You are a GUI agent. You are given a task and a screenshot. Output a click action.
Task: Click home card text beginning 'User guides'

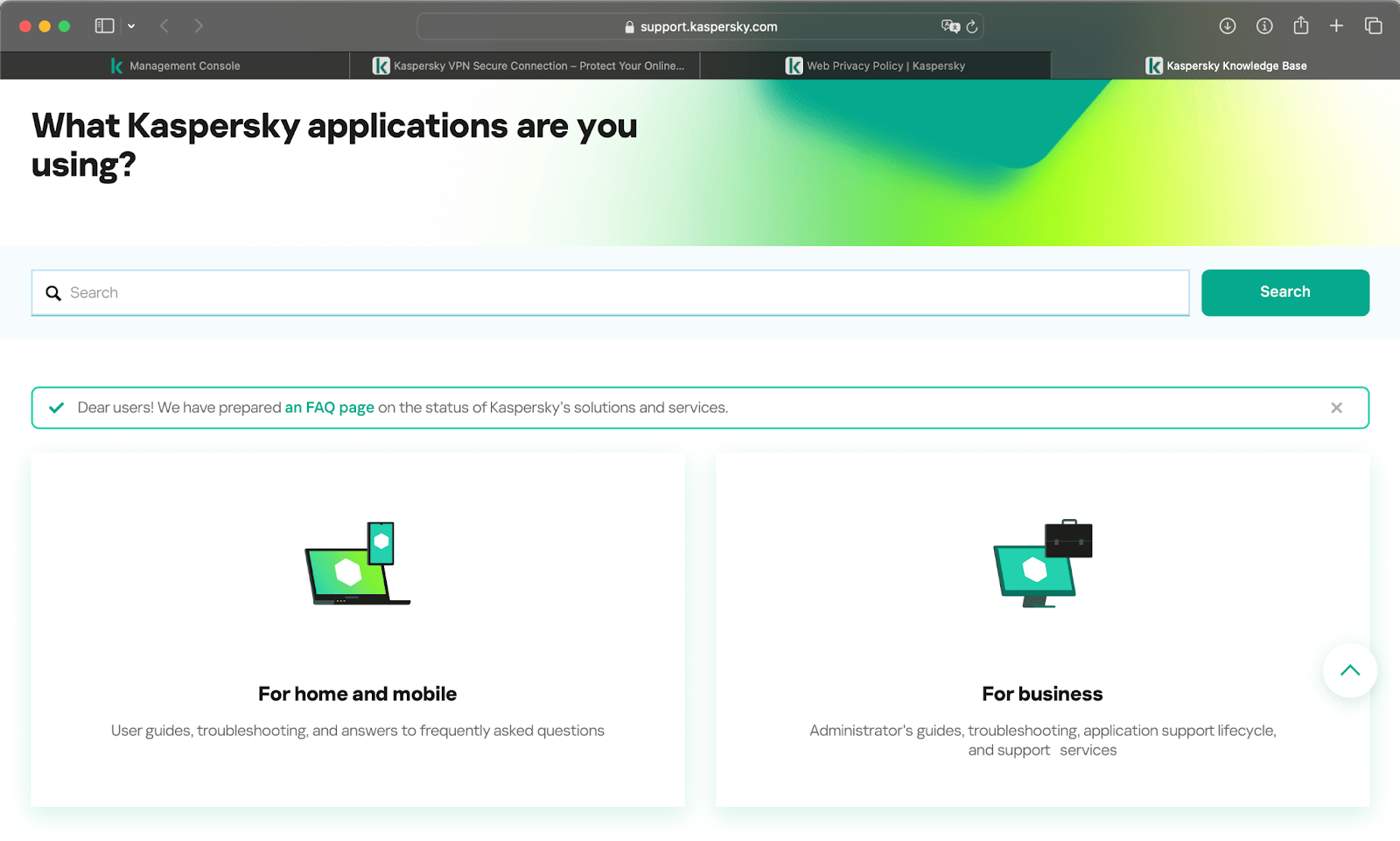[357, 731]
